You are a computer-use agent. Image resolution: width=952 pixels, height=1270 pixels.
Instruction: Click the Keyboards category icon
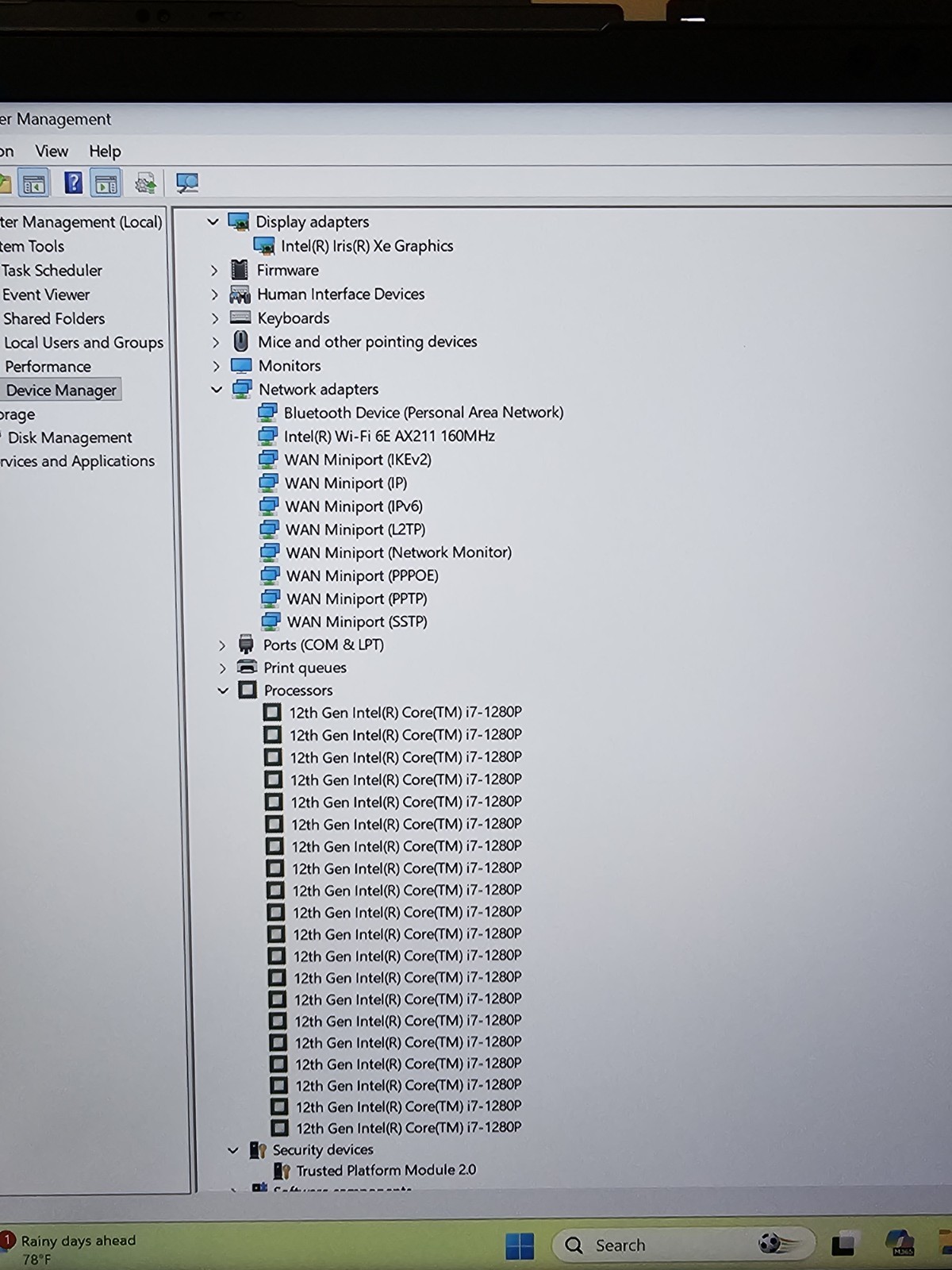pos(240,317)
